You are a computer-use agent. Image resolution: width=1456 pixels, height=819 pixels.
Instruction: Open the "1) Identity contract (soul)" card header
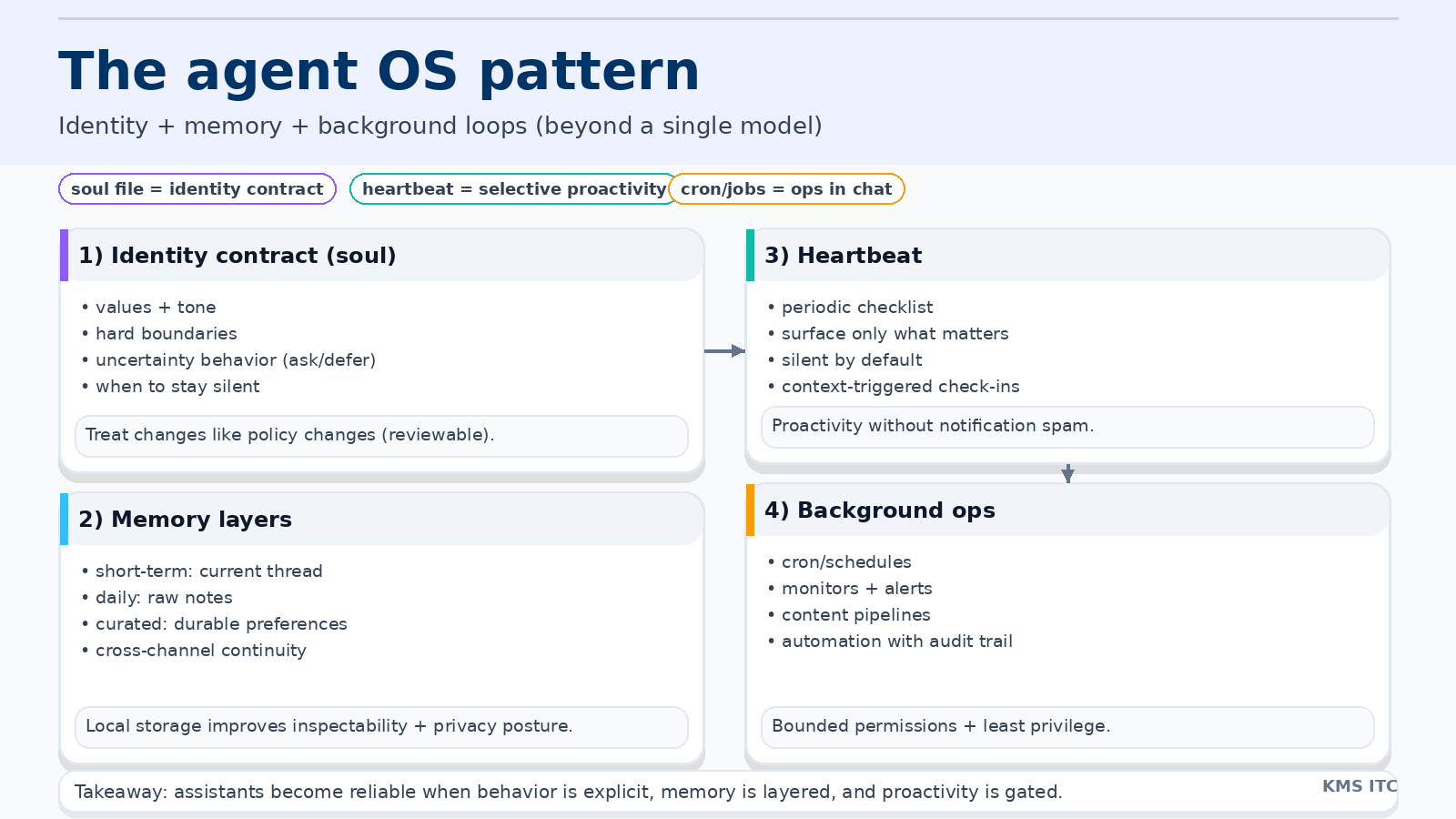pyautogui.click(x=237, y=256)
